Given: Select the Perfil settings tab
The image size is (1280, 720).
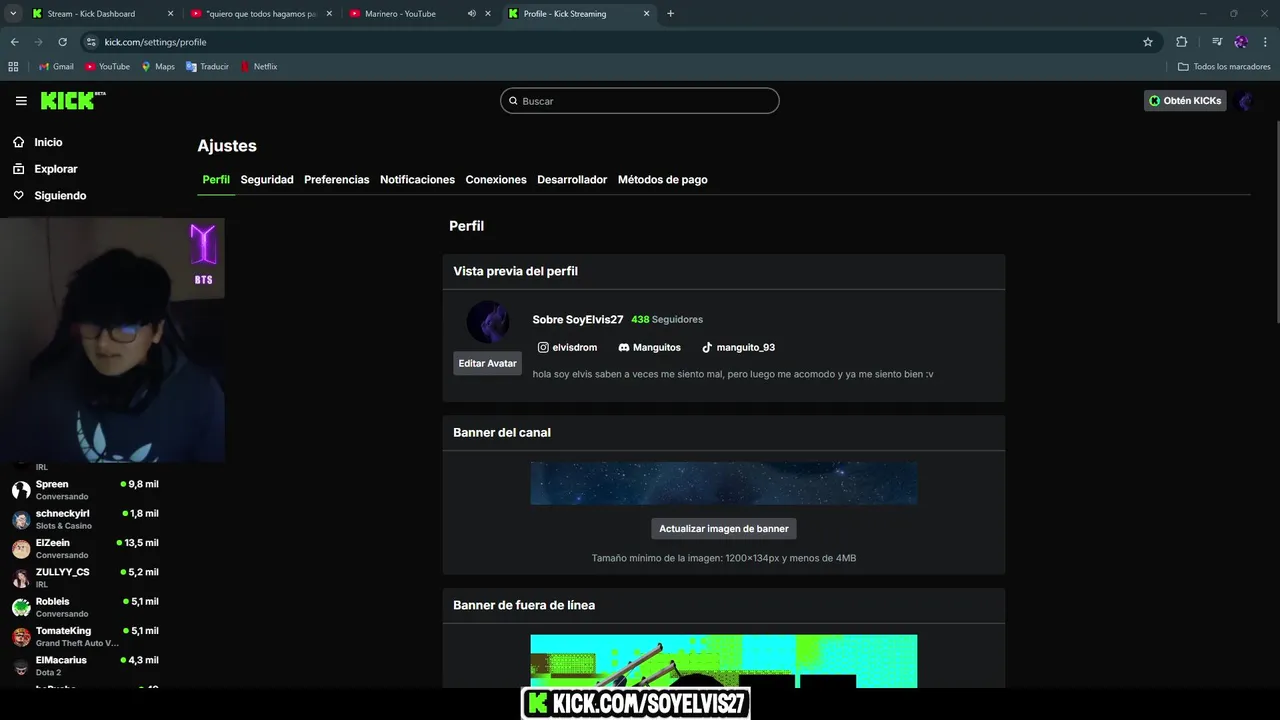Looking at the screenshot, I should click(x=216, y=180).
